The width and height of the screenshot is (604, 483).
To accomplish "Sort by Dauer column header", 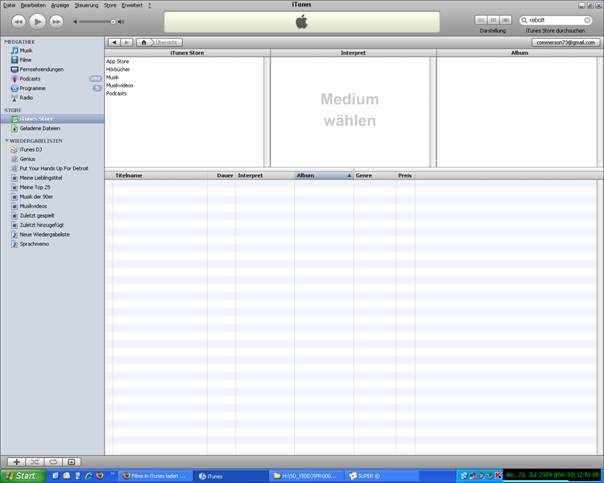I will 221,175.
